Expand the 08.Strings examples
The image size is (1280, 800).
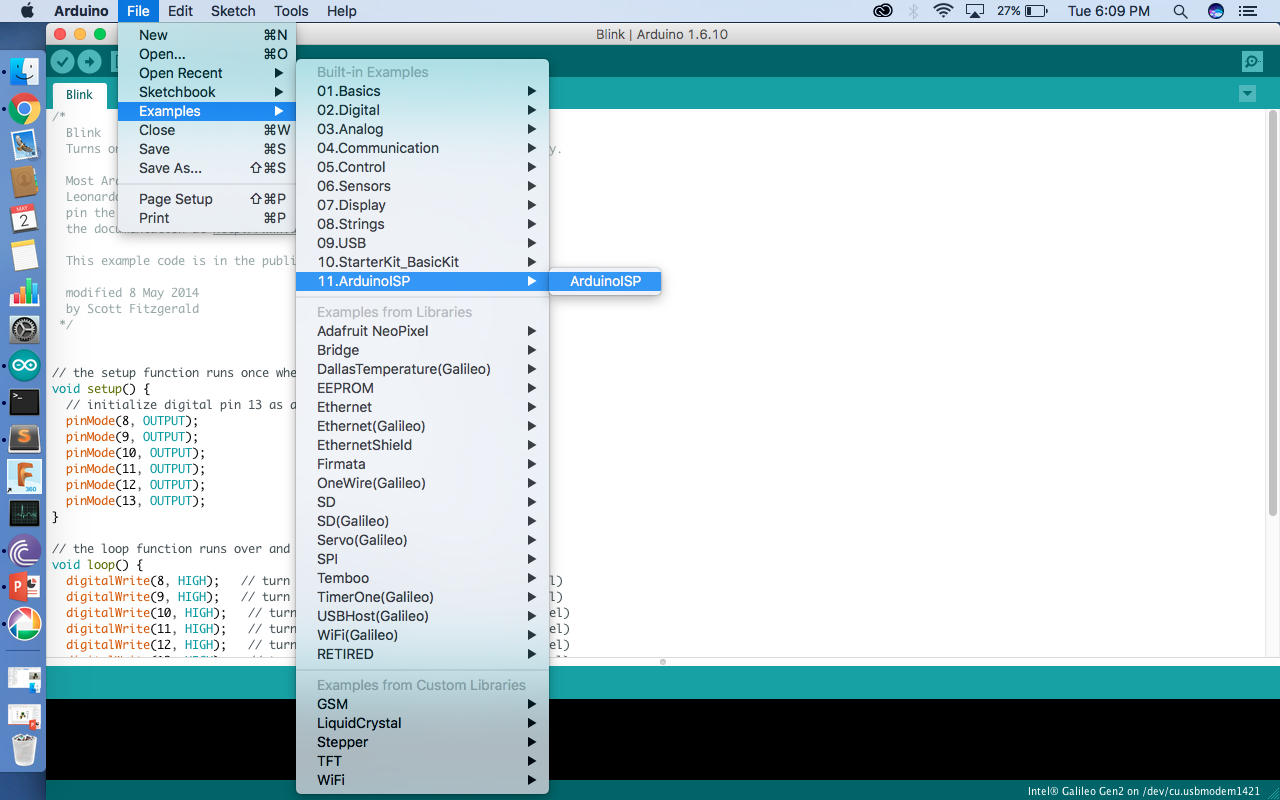tap(422, 224)
